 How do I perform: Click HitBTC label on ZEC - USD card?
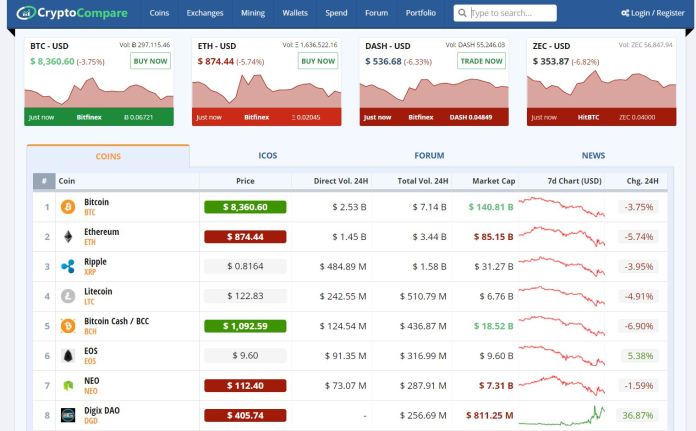[589, 117]
